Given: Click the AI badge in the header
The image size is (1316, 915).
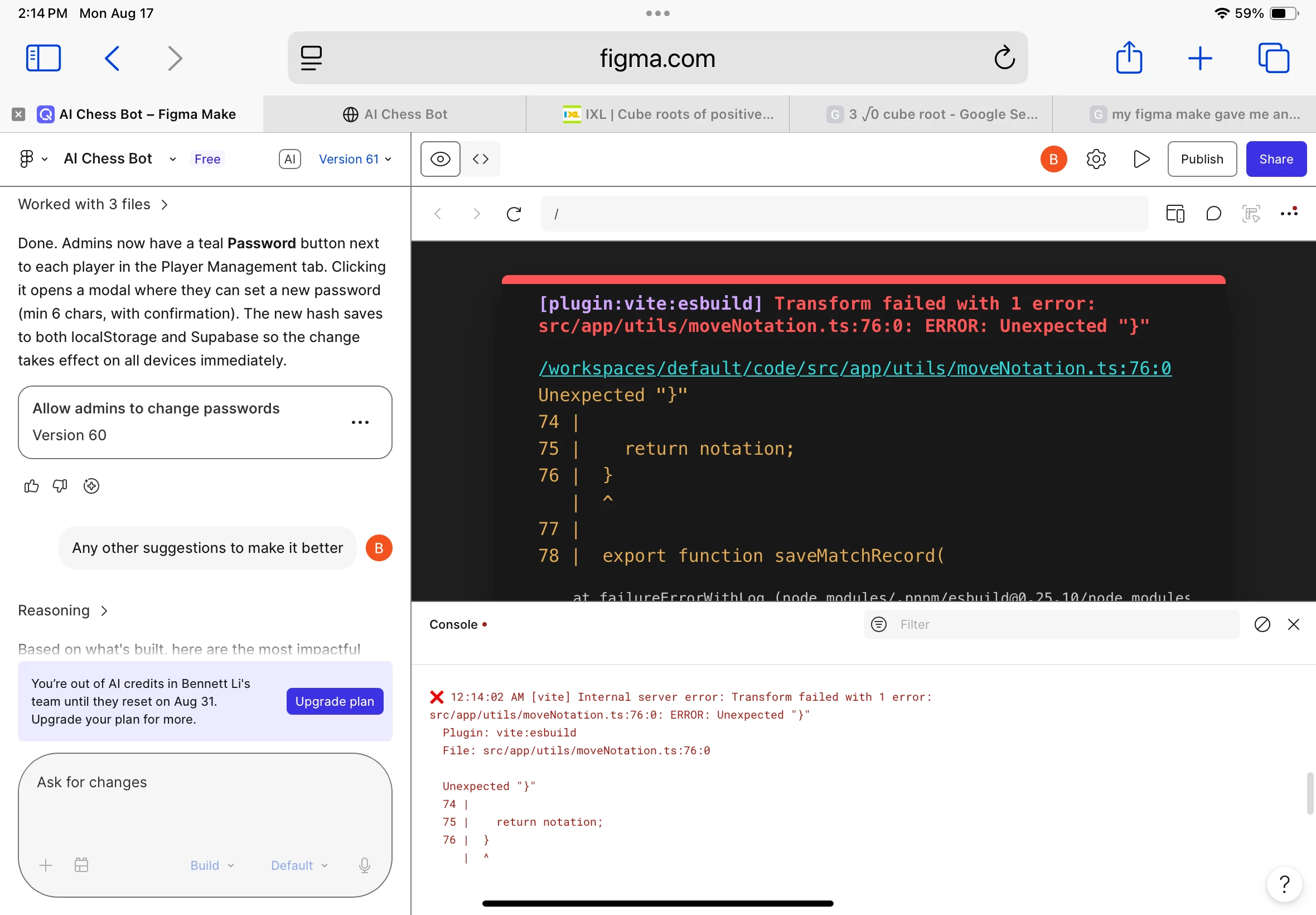Looking at the screenshot, I should (290, 159).
